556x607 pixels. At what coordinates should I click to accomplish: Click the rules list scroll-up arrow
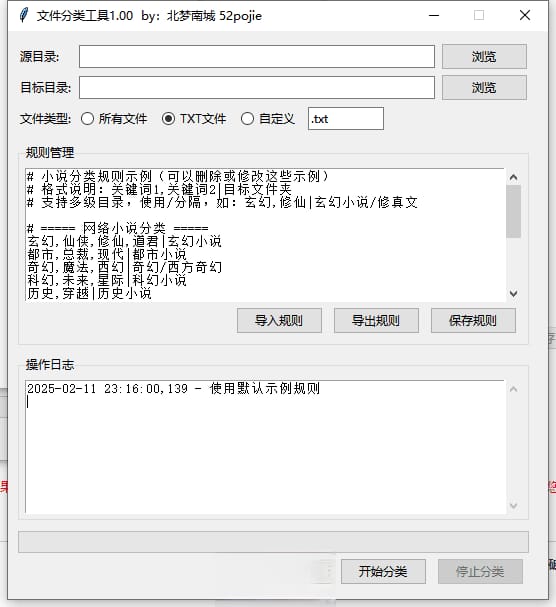(513, 177)
